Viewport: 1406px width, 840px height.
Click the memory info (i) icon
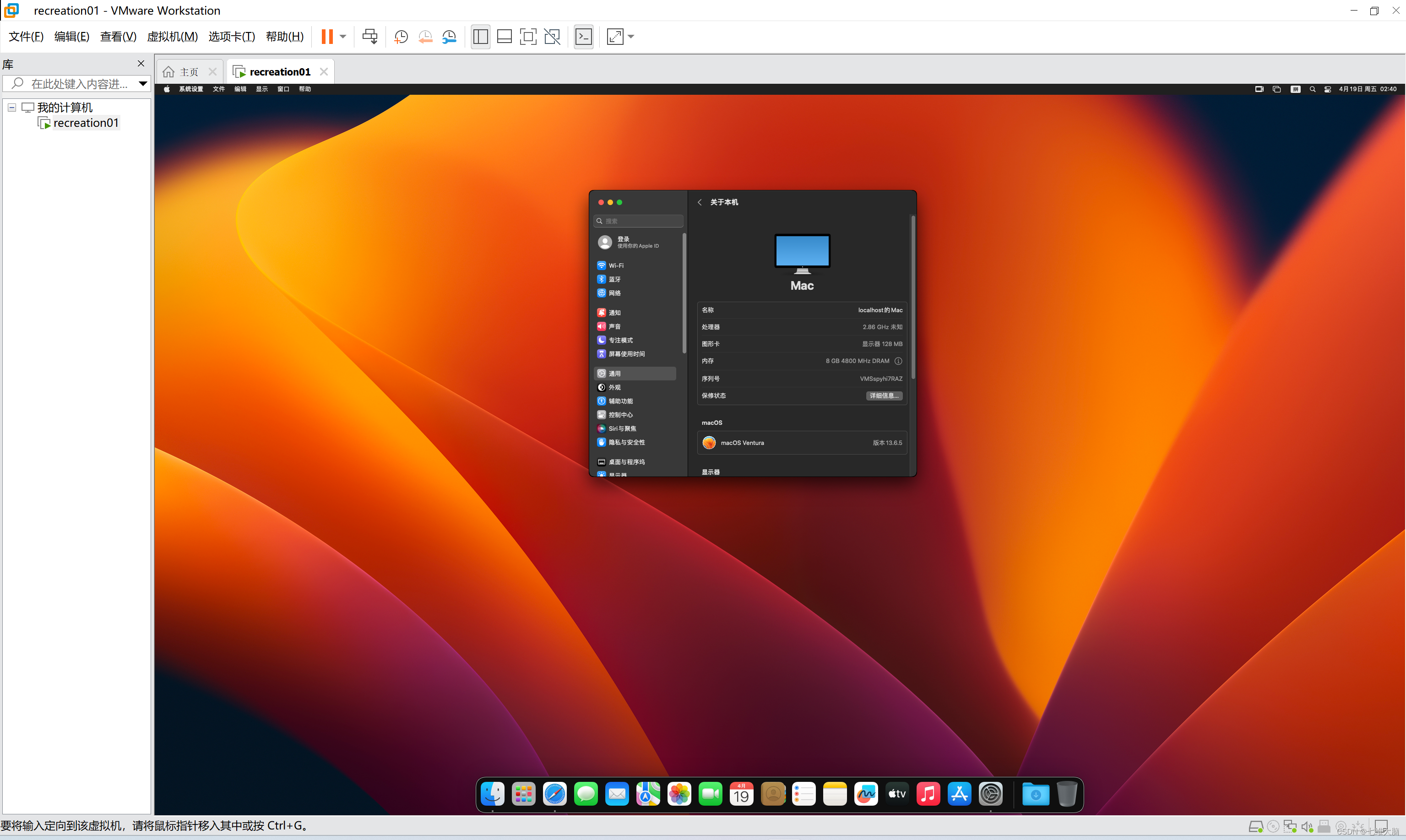pyautogui.click(x=898, y=361)
